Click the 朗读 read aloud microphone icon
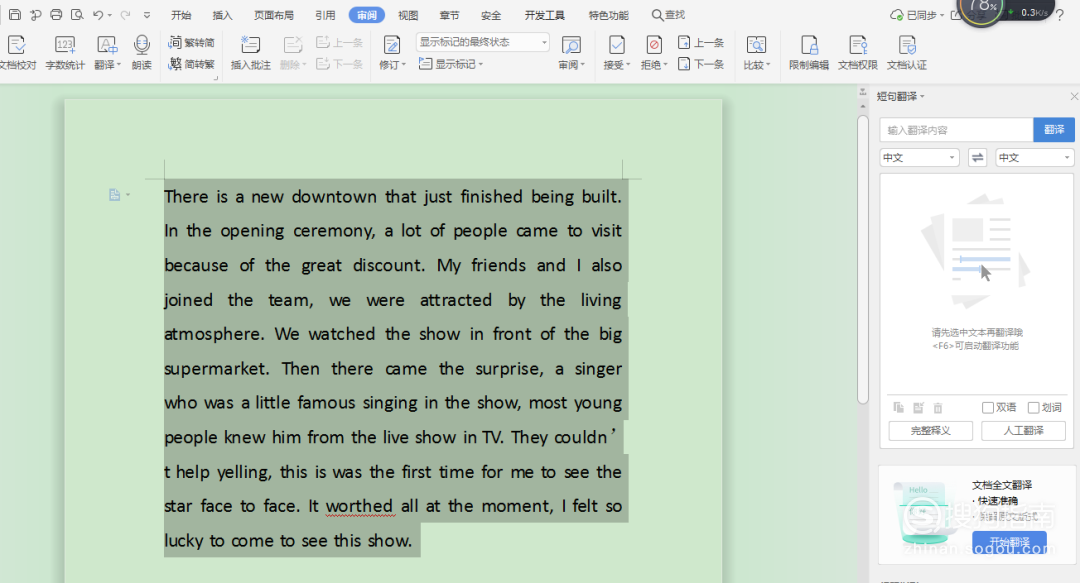 141,46
